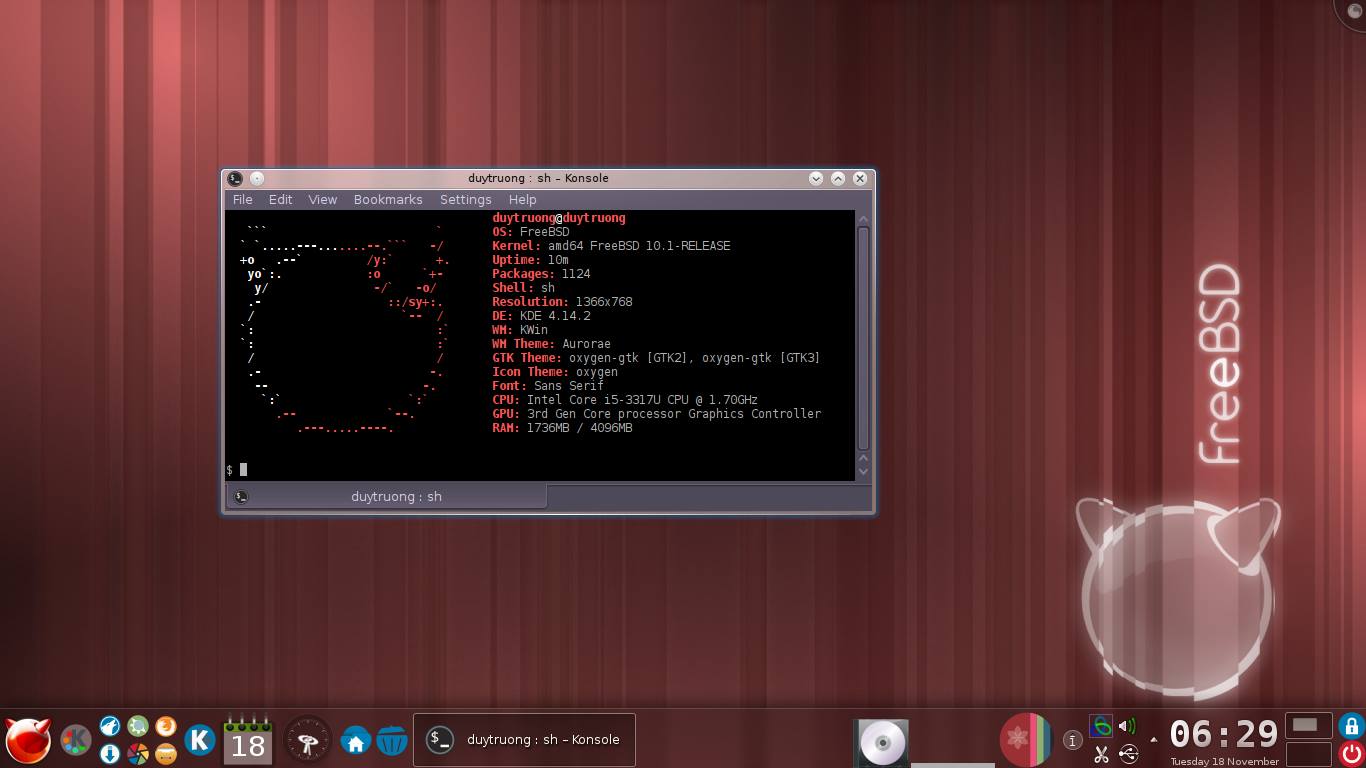Image resolution: width=1366 pixels, height=768 pixels.
Task: Click the striped flower activity circle
Action: click(x=1025, y=740)
